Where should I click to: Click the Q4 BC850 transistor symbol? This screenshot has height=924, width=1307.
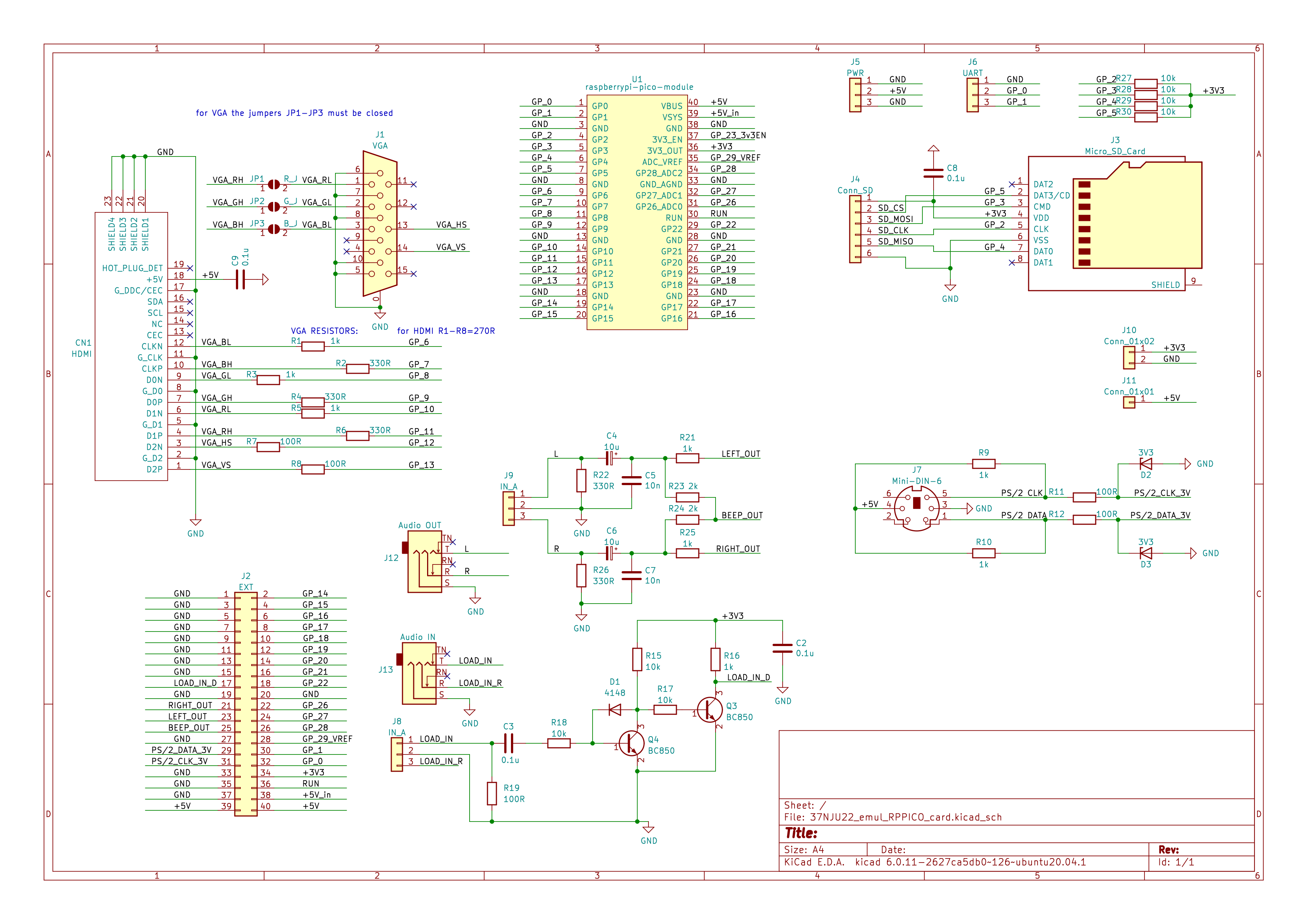point(631,743)
